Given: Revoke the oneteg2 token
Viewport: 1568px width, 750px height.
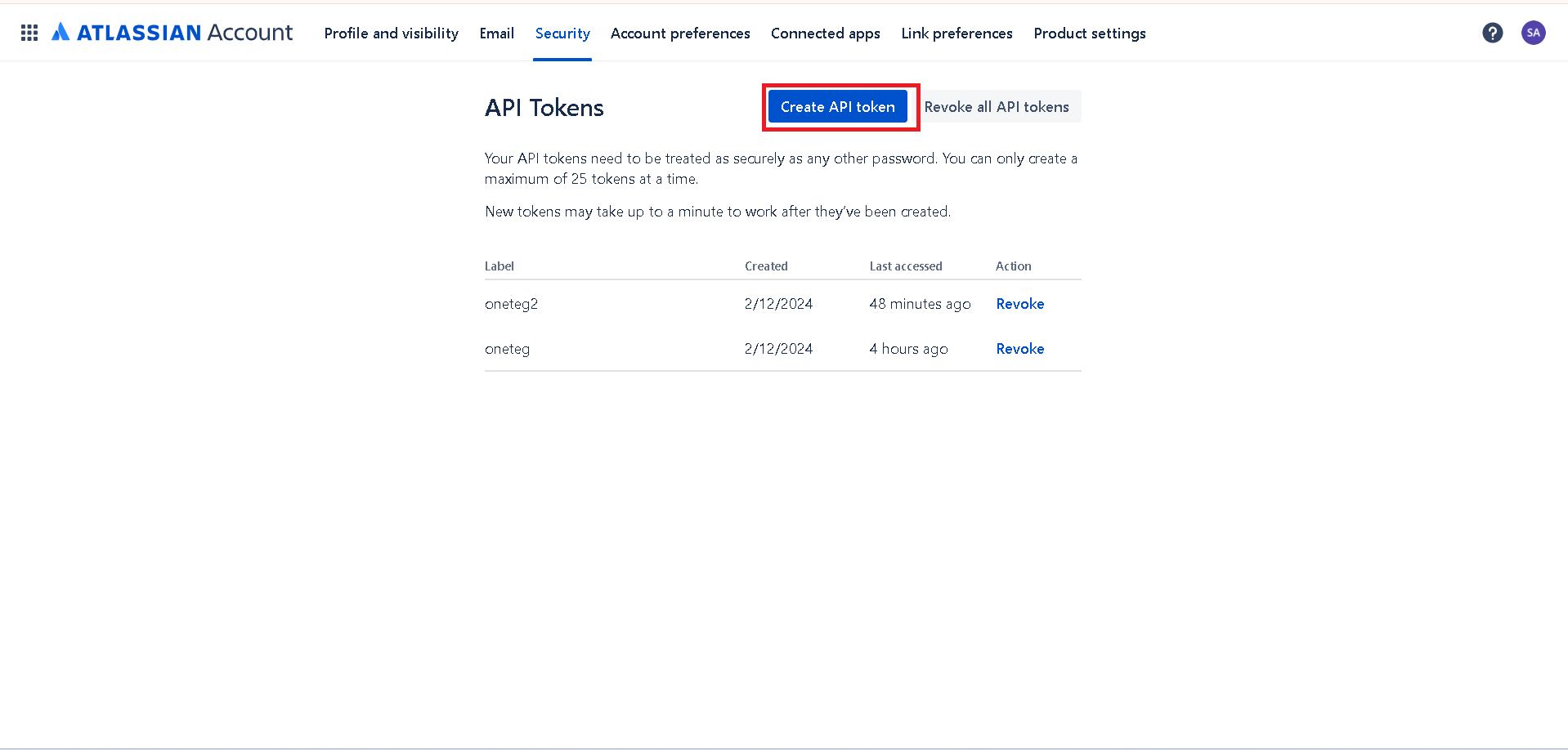Looking at the screenshot, I should [1019, 303].
